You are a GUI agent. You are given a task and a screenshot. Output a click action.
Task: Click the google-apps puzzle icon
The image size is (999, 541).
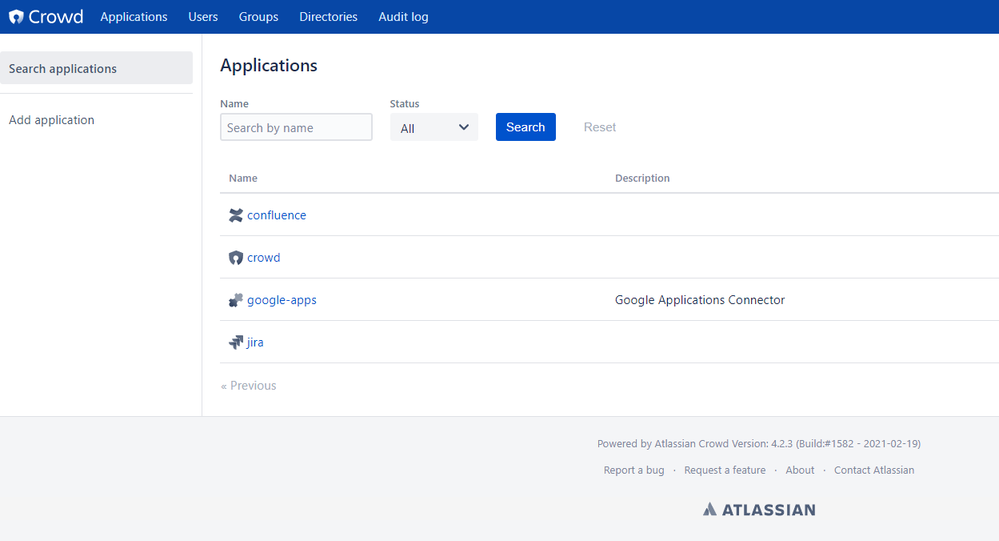tap(236, 300)
